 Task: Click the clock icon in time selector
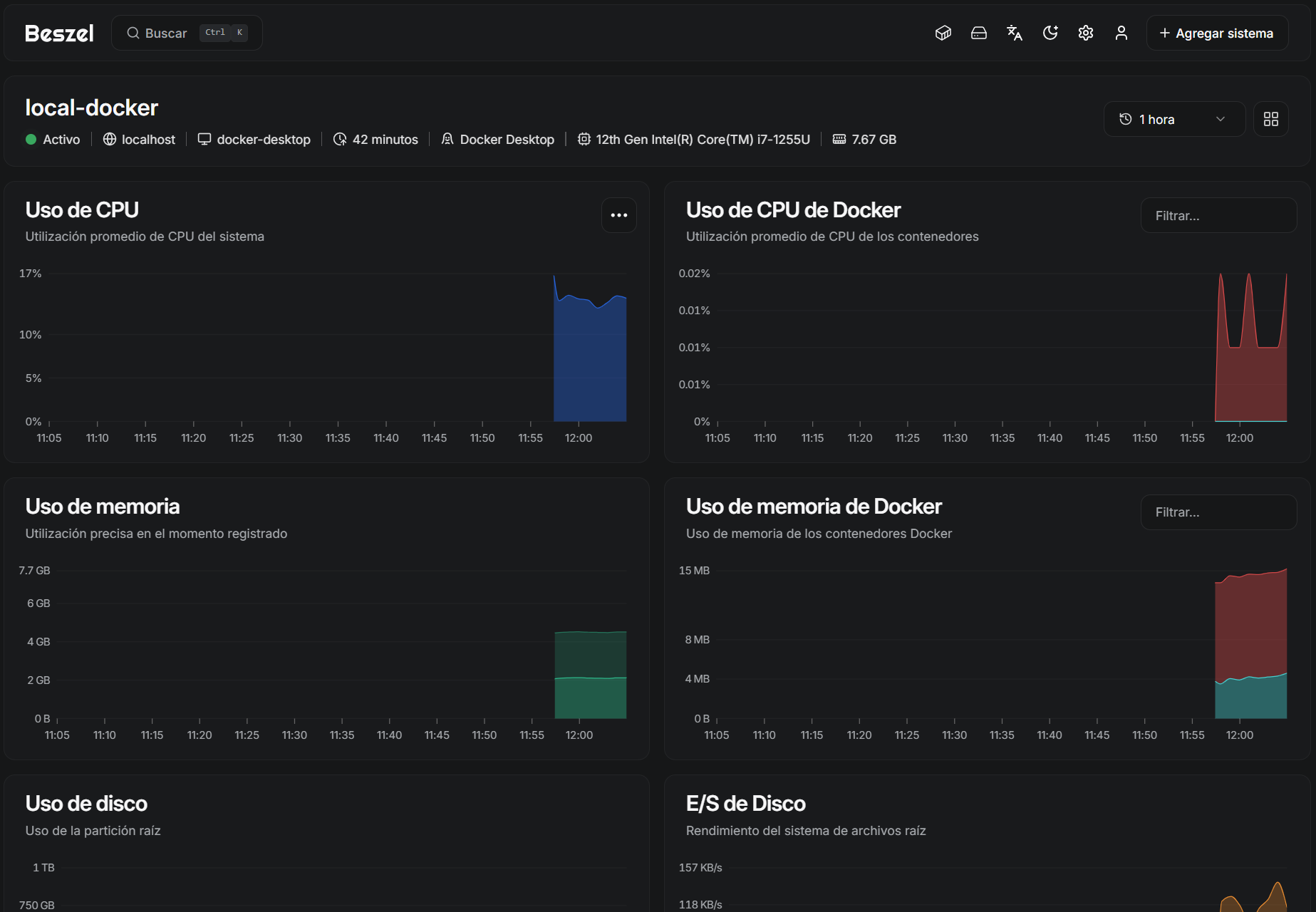(1125, 119)
